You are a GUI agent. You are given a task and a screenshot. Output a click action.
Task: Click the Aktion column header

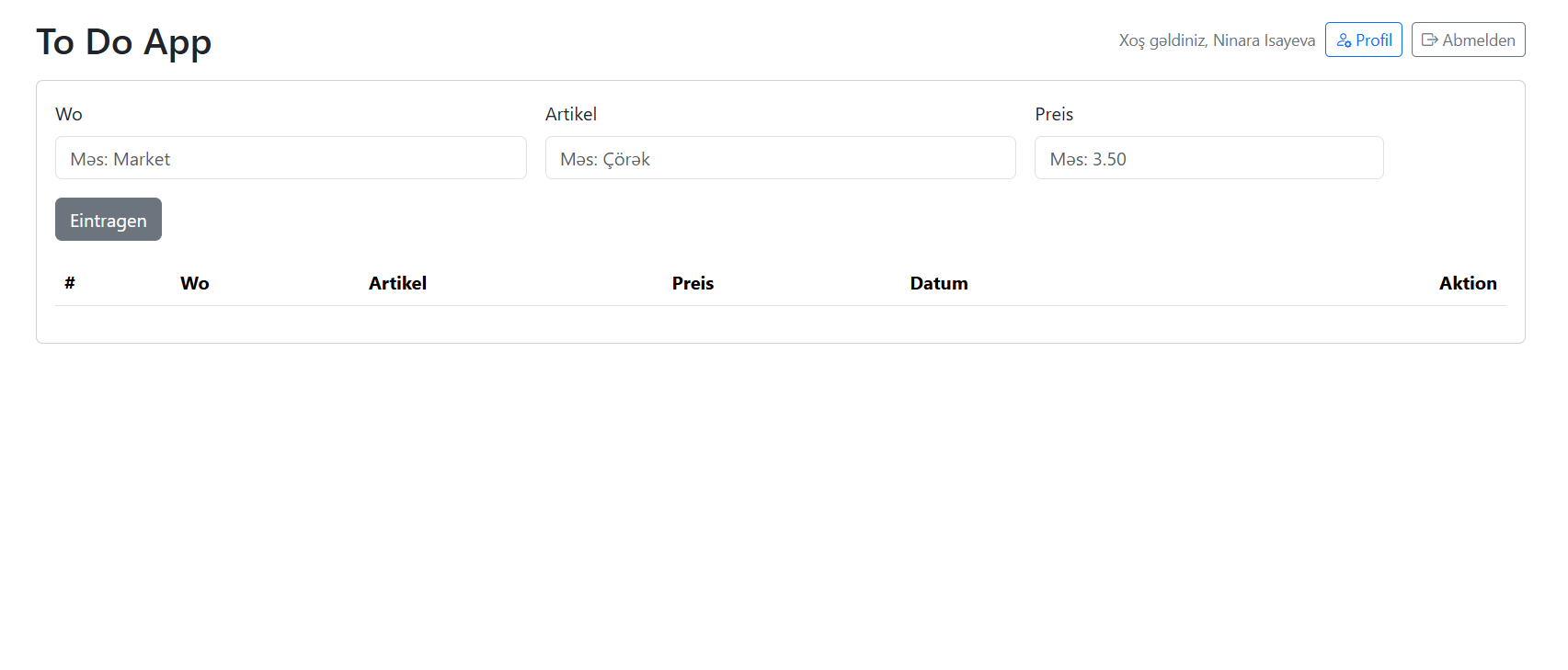click(x=1468, y=283)
